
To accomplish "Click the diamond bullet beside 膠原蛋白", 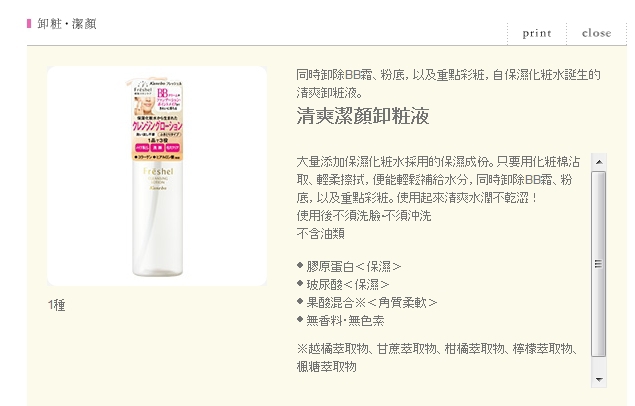I will click(300, 265).
